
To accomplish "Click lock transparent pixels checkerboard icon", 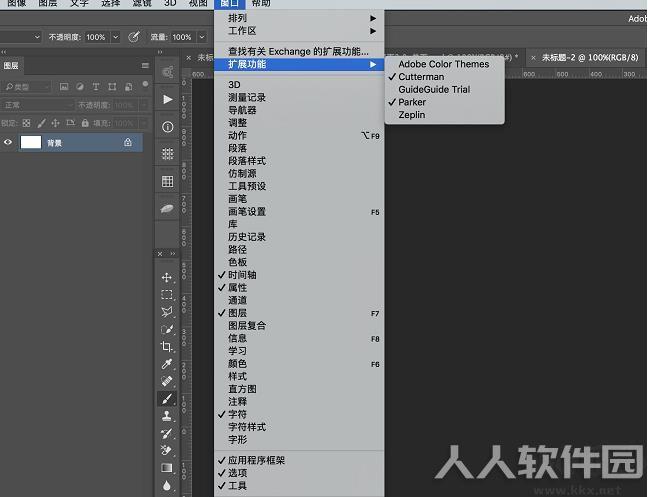I will [26, 123].
